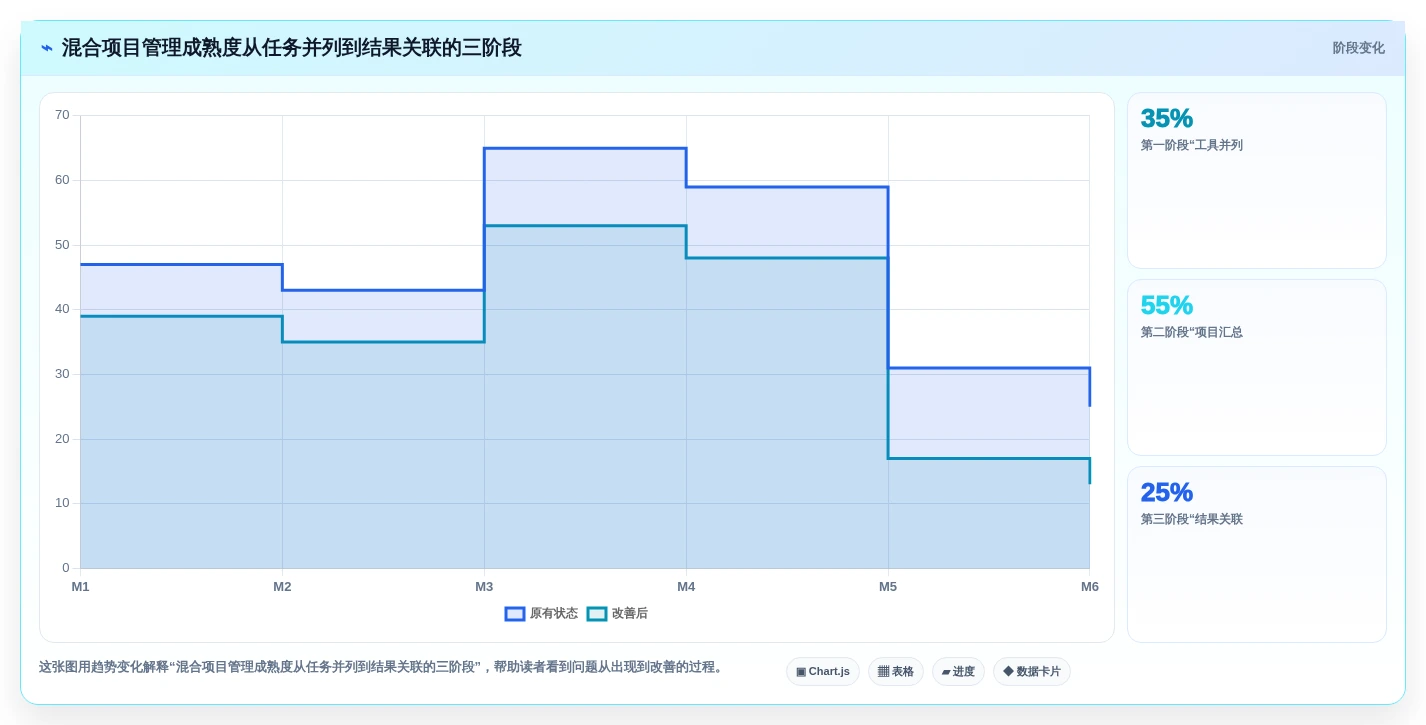
Task: Click the 原有状态 blue legend swatch
Action: tap(515, 614)
